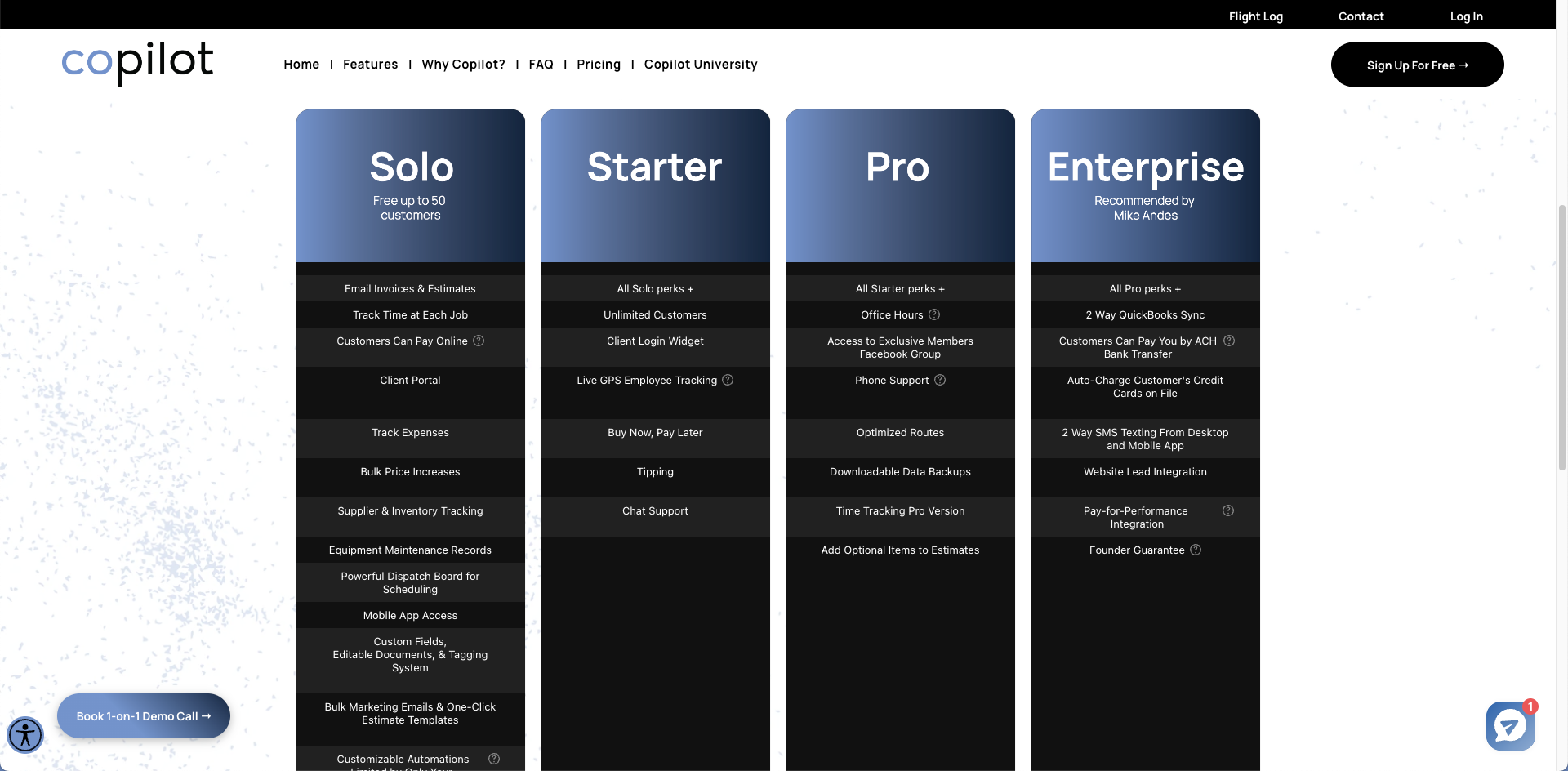Show info icon beside Founder Guarantee
Image resolution: width=1568 pixels, height=771 pixels.
1196,550
